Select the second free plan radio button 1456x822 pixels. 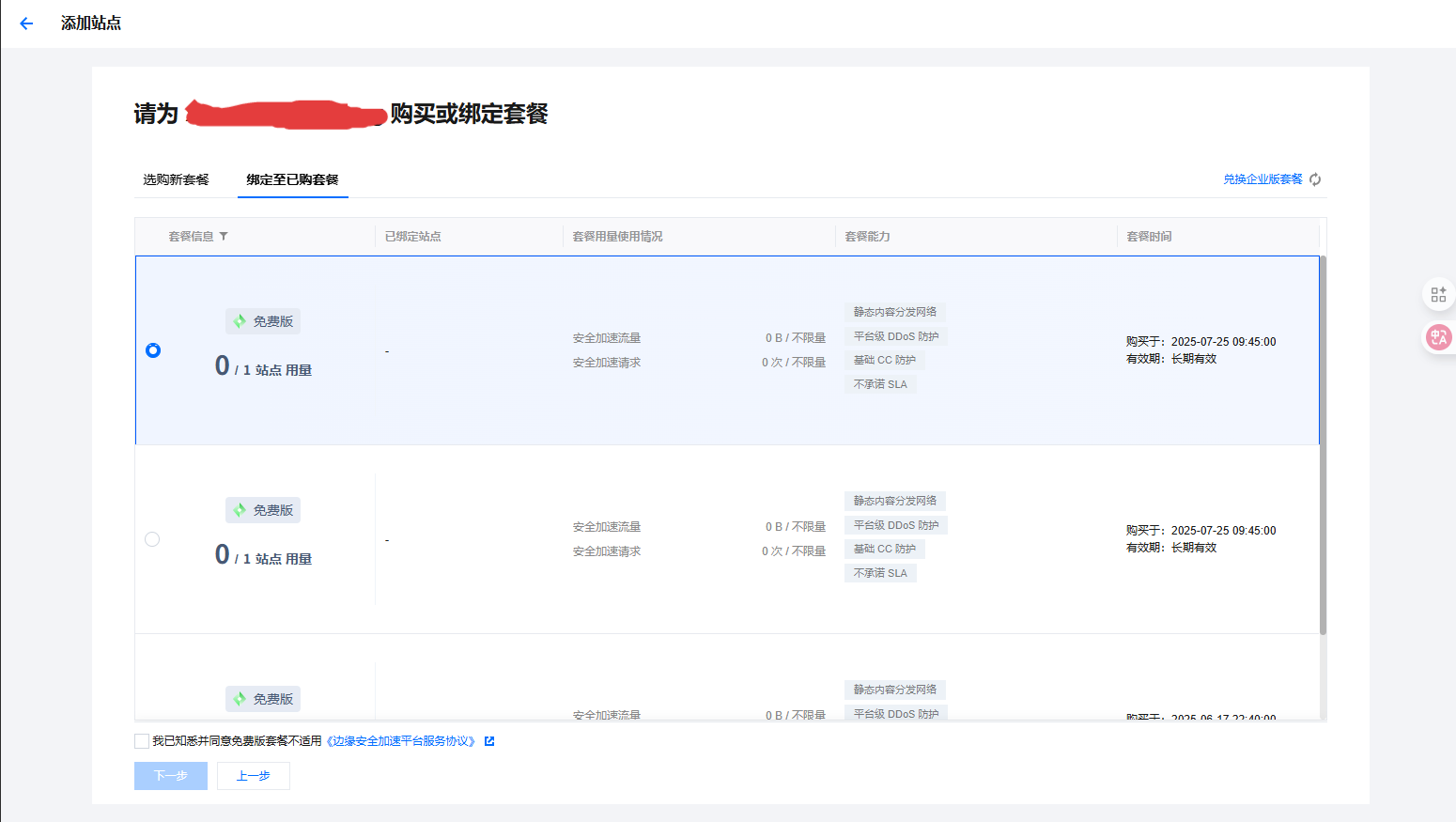point(152,539)
